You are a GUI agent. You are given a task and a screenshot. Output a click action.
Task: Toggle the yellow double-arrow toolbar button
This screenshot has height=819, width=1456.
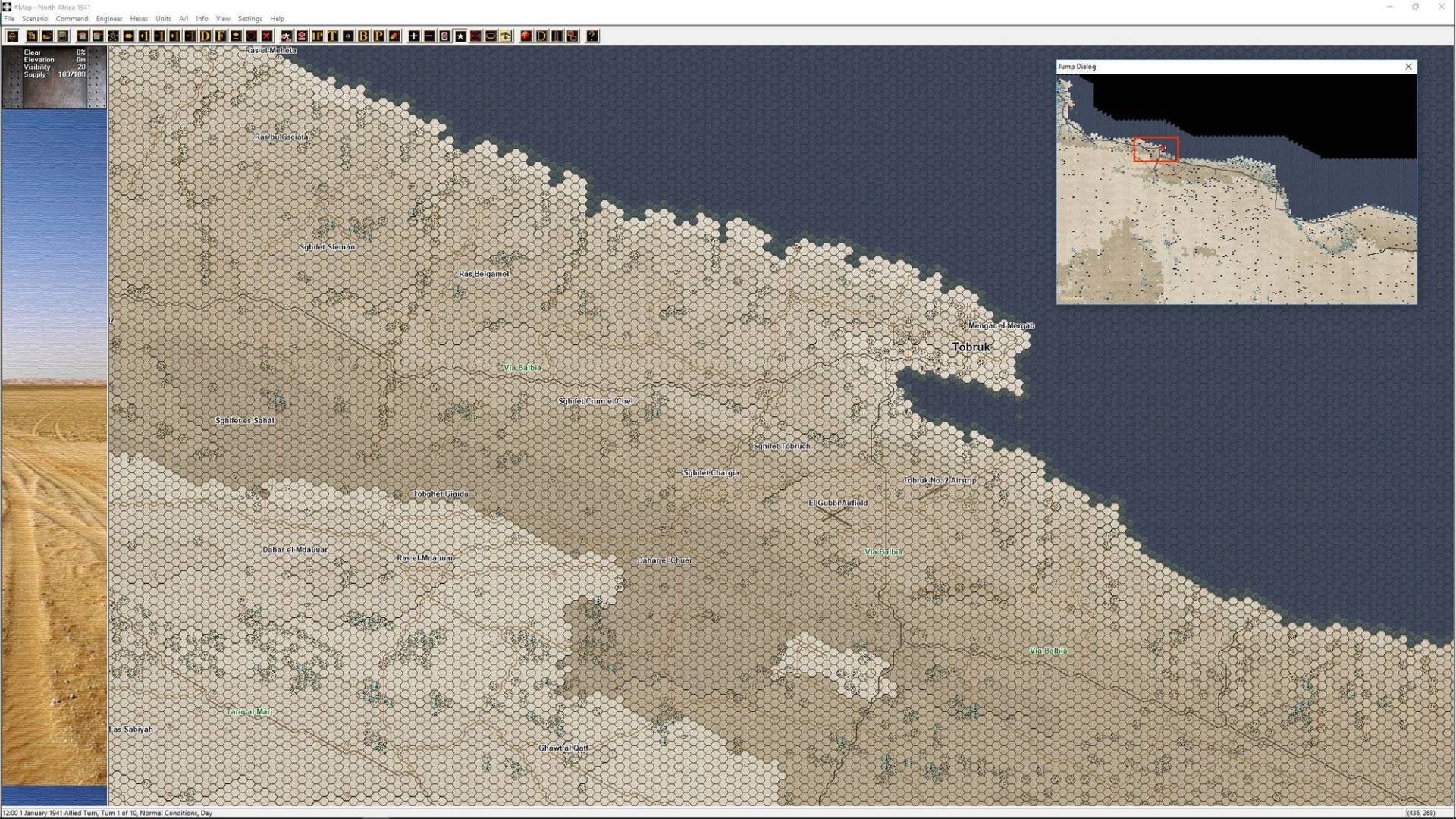pyautogui.click(x=128, y=36)
